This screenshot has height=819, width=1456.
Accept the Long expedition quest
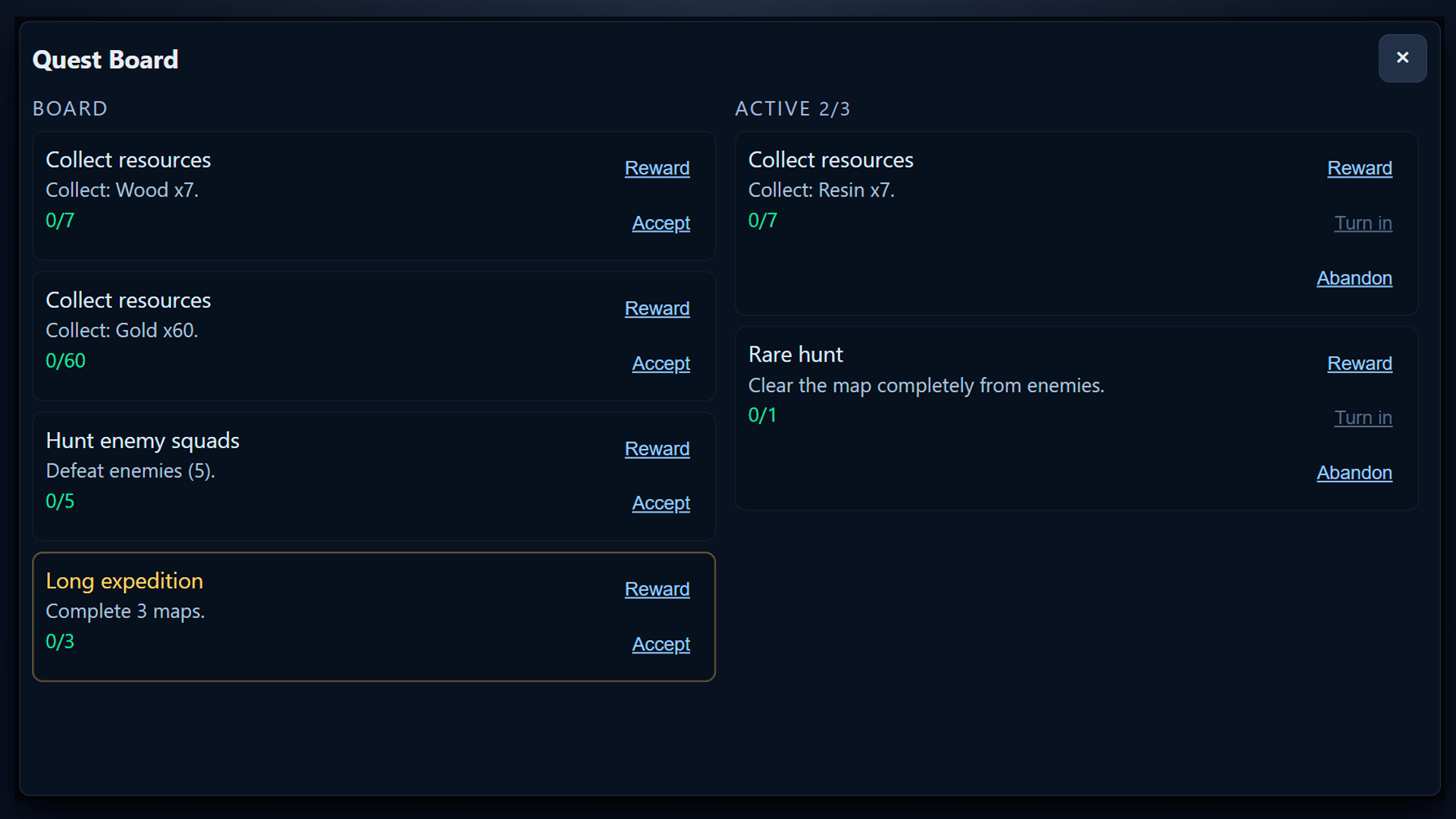tap(661, 644)
